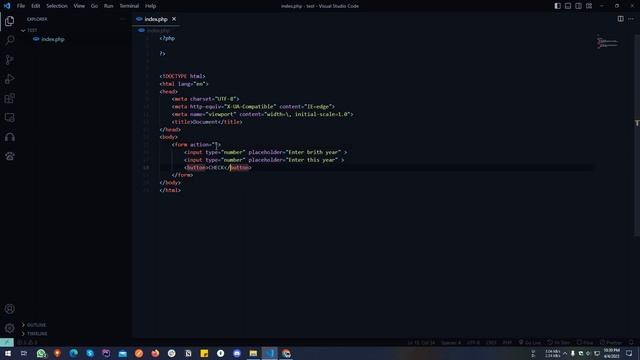Click the title tag Document line
Image resolution: width=640 pixels, height=360 pixels.
(x=207, y=122)
